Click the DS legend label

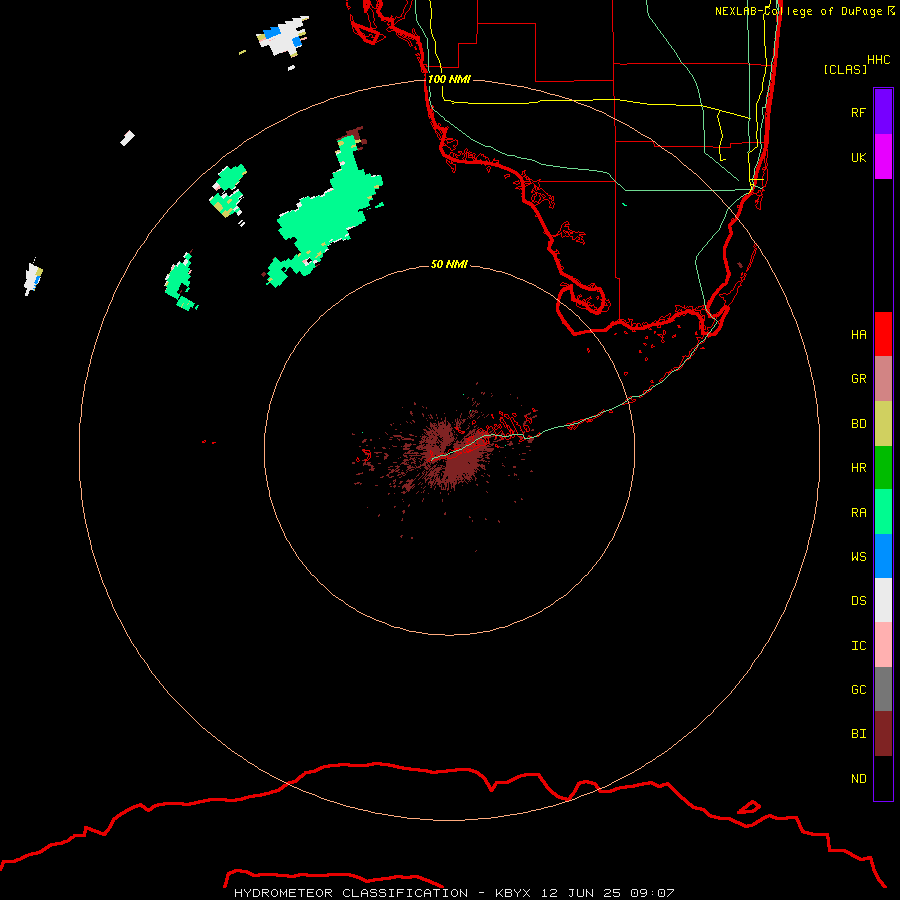click(858, 601)
